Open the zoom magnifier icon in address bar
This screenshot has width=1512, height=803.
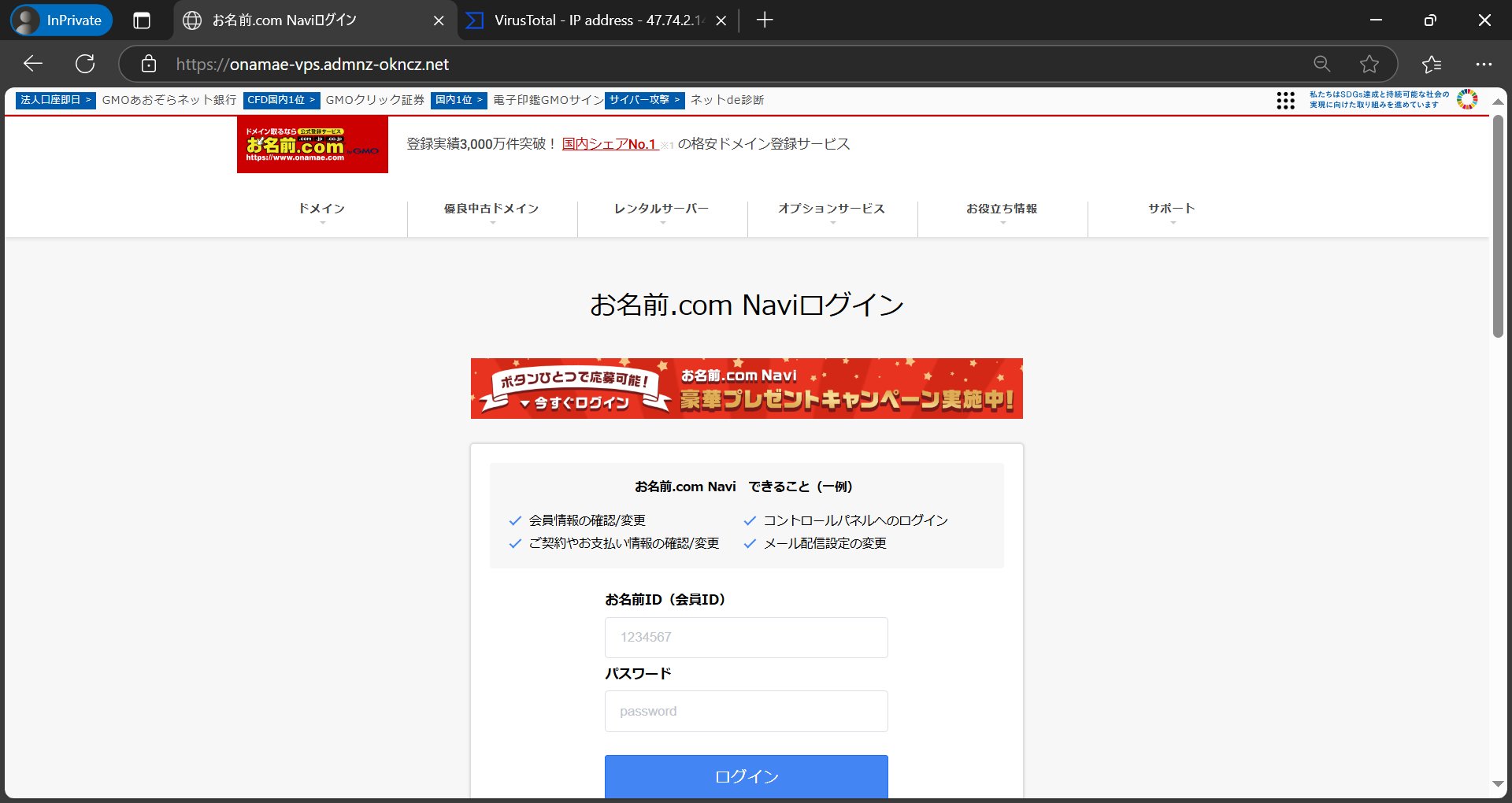[x=1322, y=64]
